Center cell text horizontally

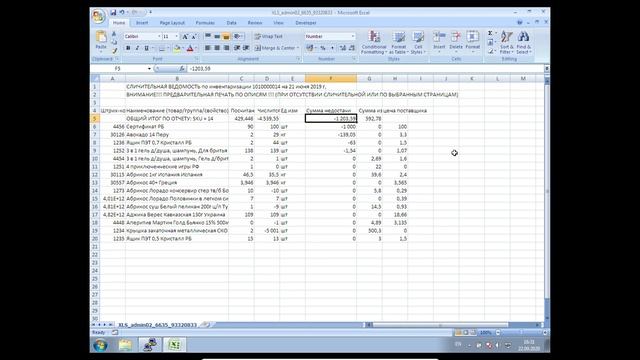tap(217, 48)
